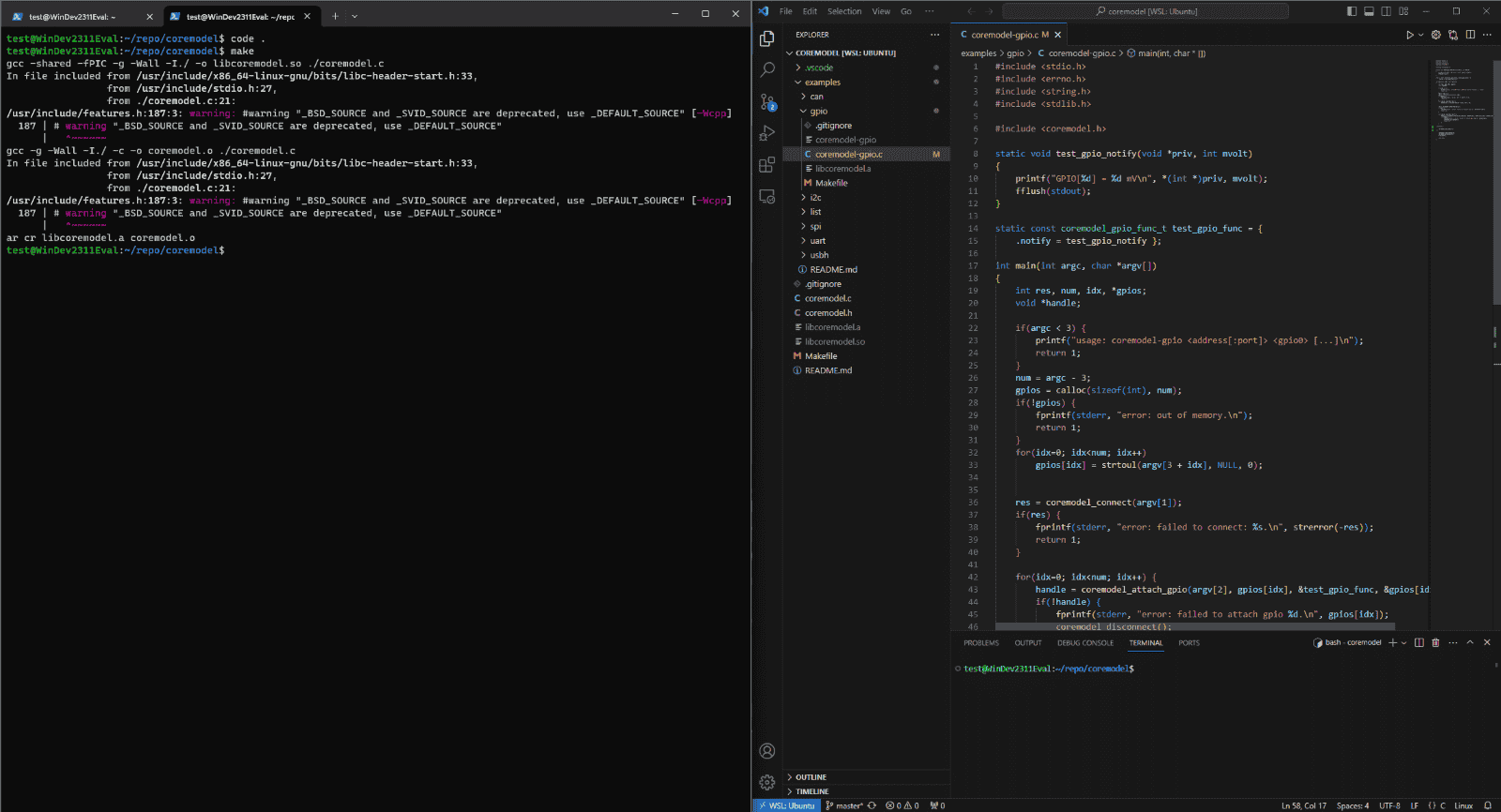Viewport: 1501px width, 812px height.
Task: Open the new terminal launch profile dropdown
Action: [x=1404, y=643]
